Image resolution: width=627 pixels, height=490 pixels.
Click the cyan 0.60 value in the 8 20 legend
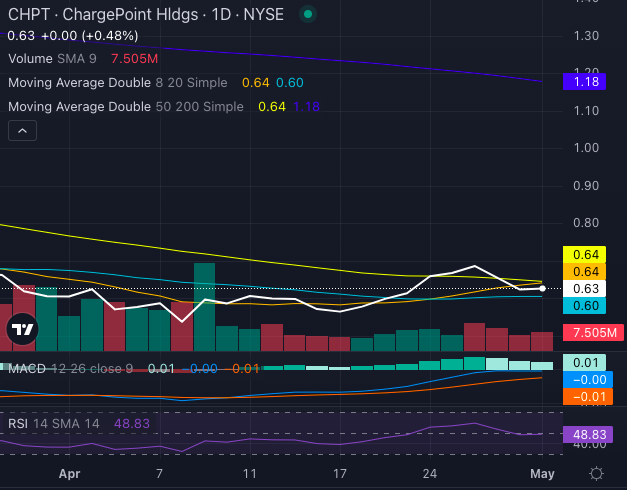click(290, 83)
